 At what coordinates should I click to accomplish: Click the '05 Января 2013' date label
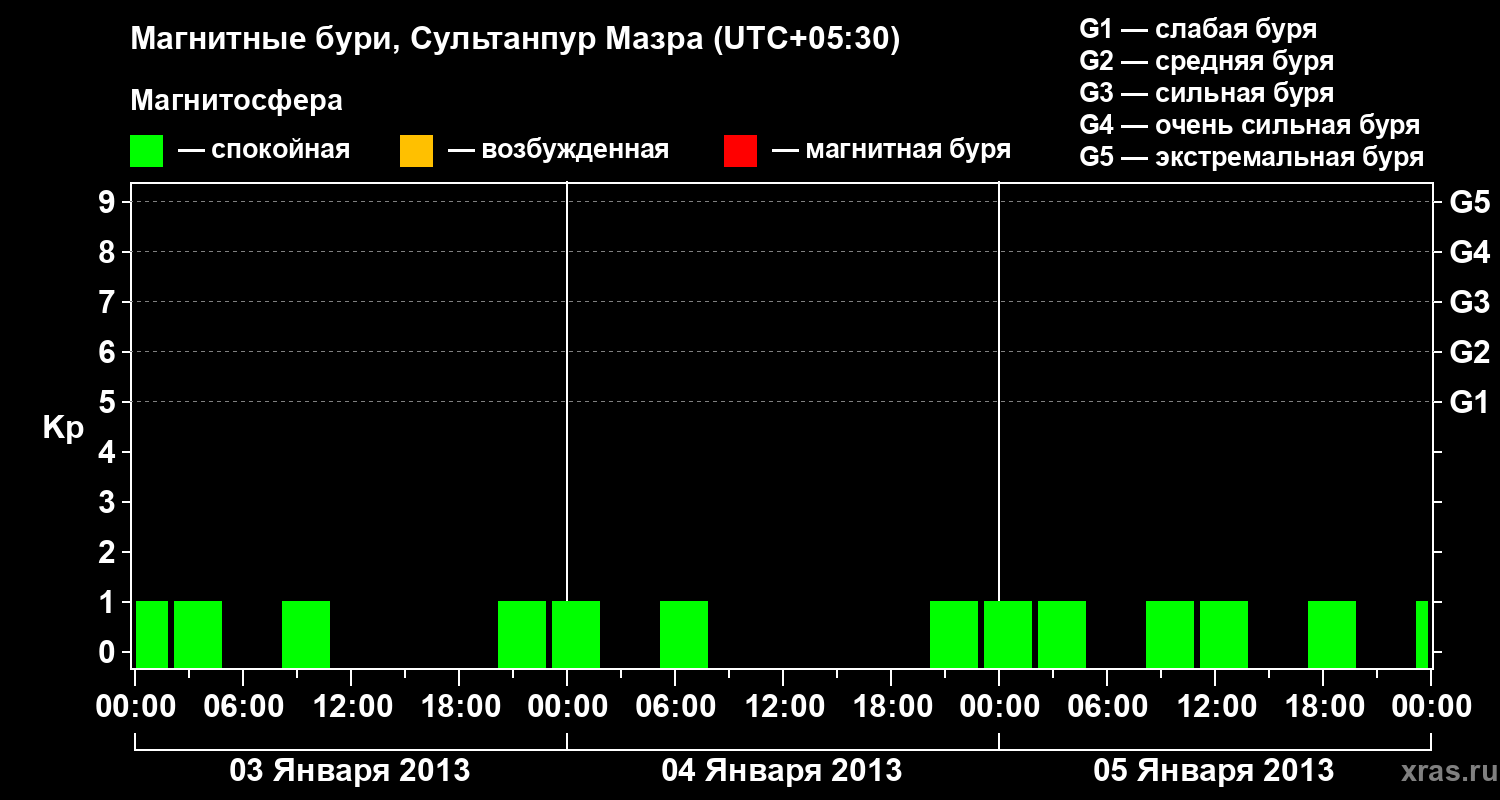1214,770
